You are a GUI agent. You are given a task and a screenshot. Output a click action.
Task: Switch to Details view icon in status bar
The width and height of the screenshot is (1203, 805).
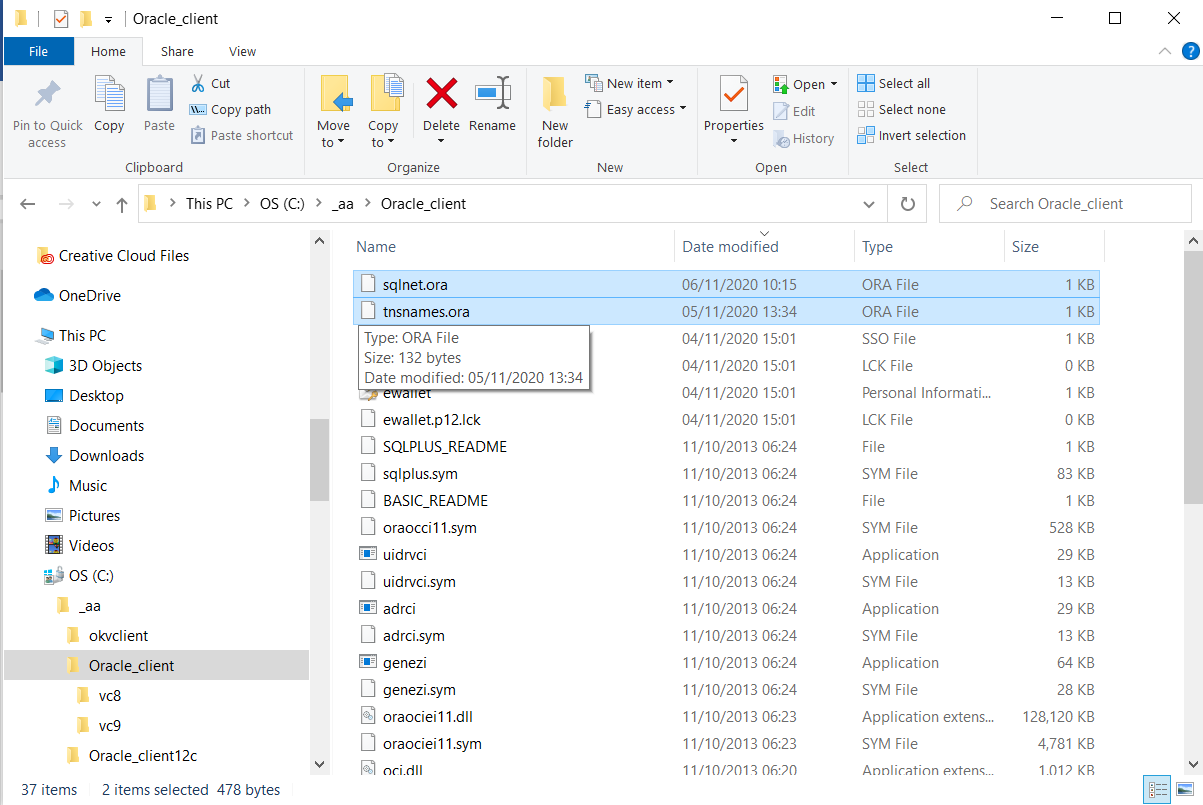(x=1158, y=790)
